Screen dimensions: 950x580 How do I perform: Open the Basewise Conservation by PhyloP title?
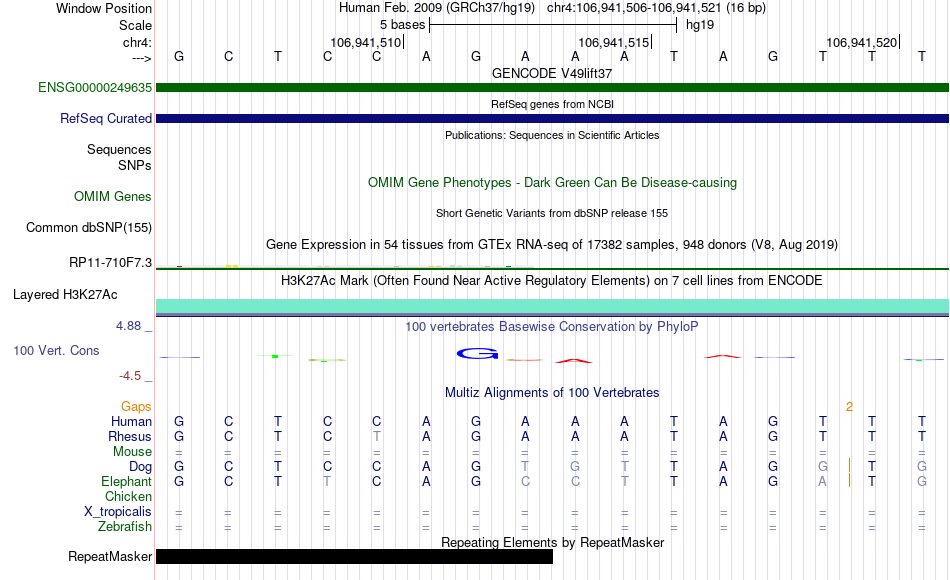552,327
